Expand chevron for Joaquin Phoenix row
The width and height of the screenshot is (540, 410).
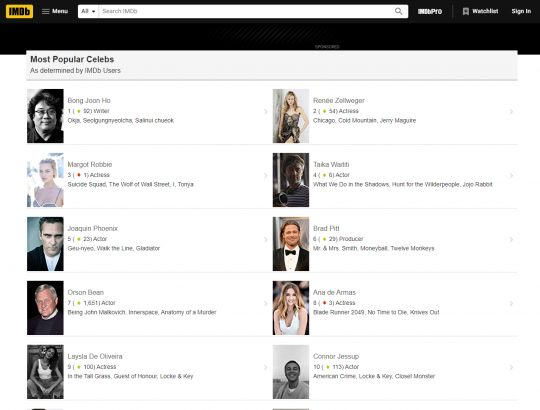click(266, 240)
